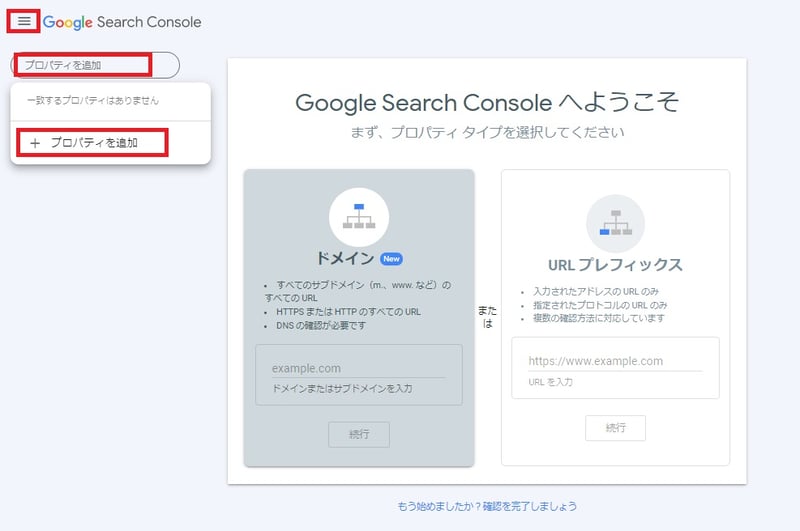Open the hamburger main menu

23,21
